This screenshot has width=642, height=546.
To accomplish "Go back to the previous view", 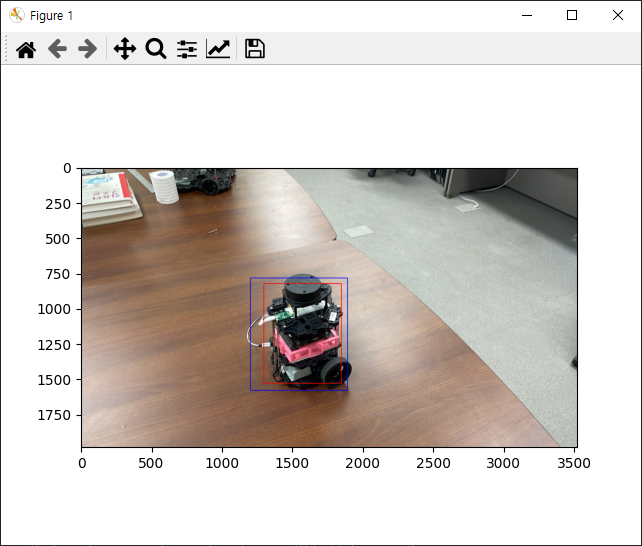I will [x=57, y=49].
